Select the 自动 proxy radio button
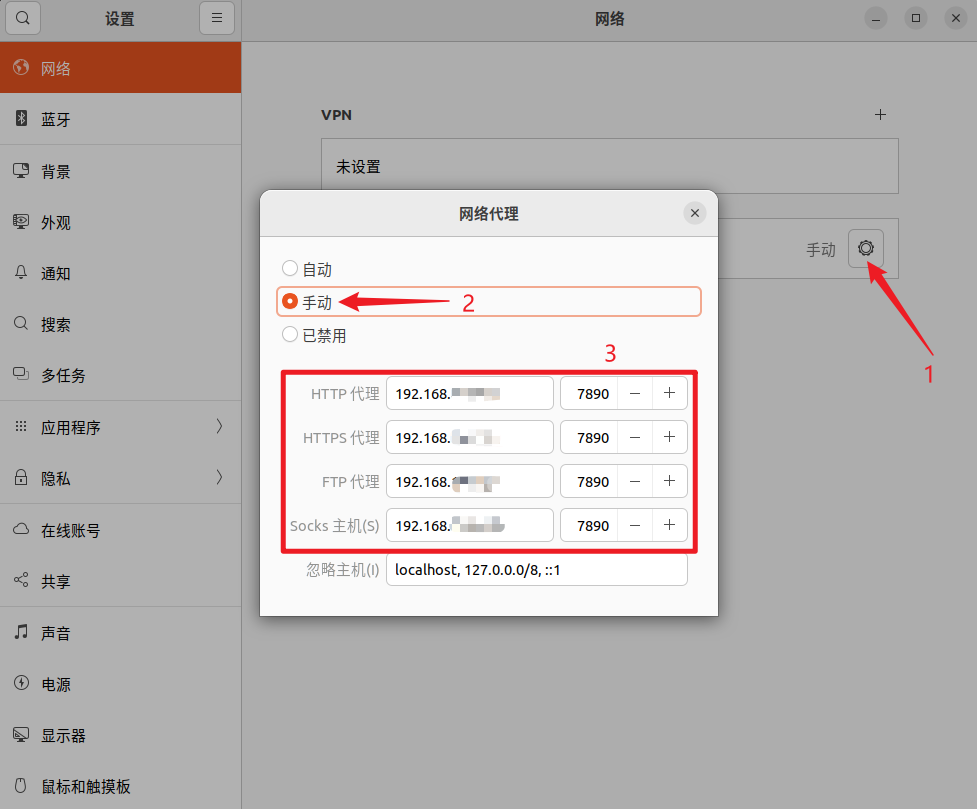The image size is (977, 809). click(x=290, y=269)
